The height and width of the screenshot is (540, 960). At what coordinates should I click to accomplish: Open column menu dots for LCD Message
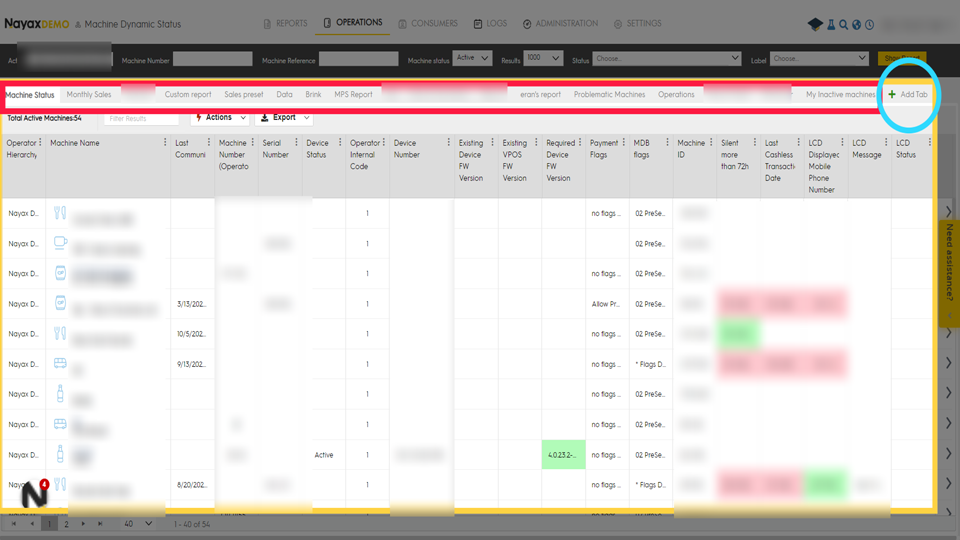[x=885, y=142]
